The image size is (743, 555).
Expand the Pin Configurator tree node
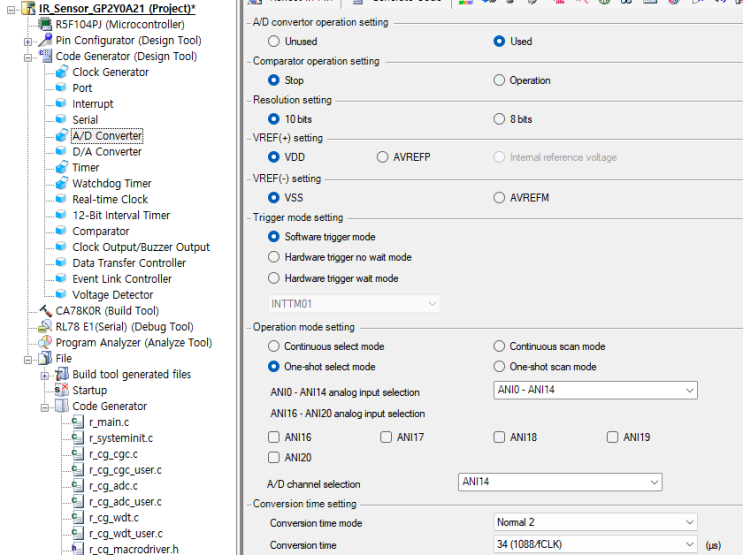[28, 42]
